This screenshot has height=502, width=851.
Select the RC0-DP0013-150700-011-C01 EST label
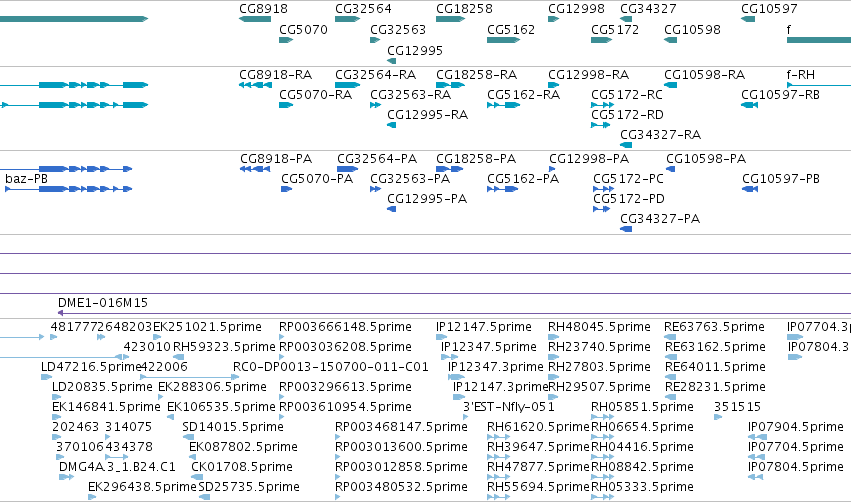tap(331, 366)
